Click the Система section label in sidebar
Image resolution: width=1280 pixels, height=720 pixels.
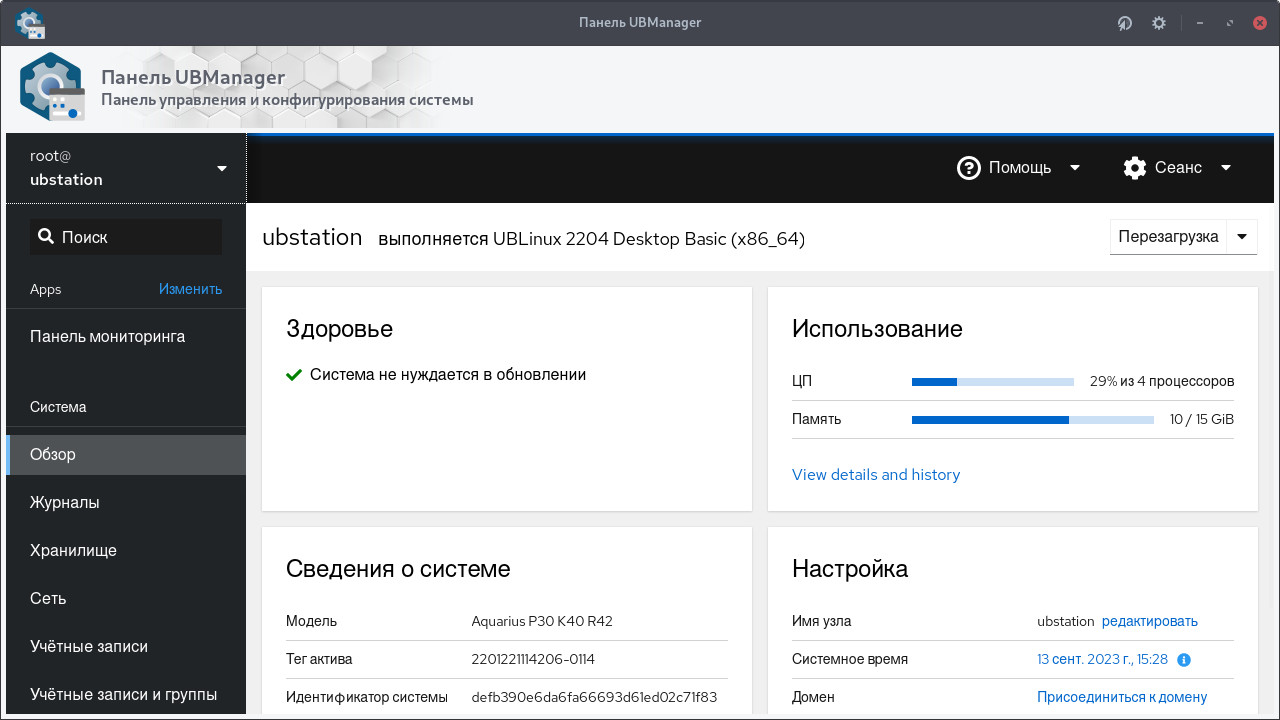click(x=58, y=407)
